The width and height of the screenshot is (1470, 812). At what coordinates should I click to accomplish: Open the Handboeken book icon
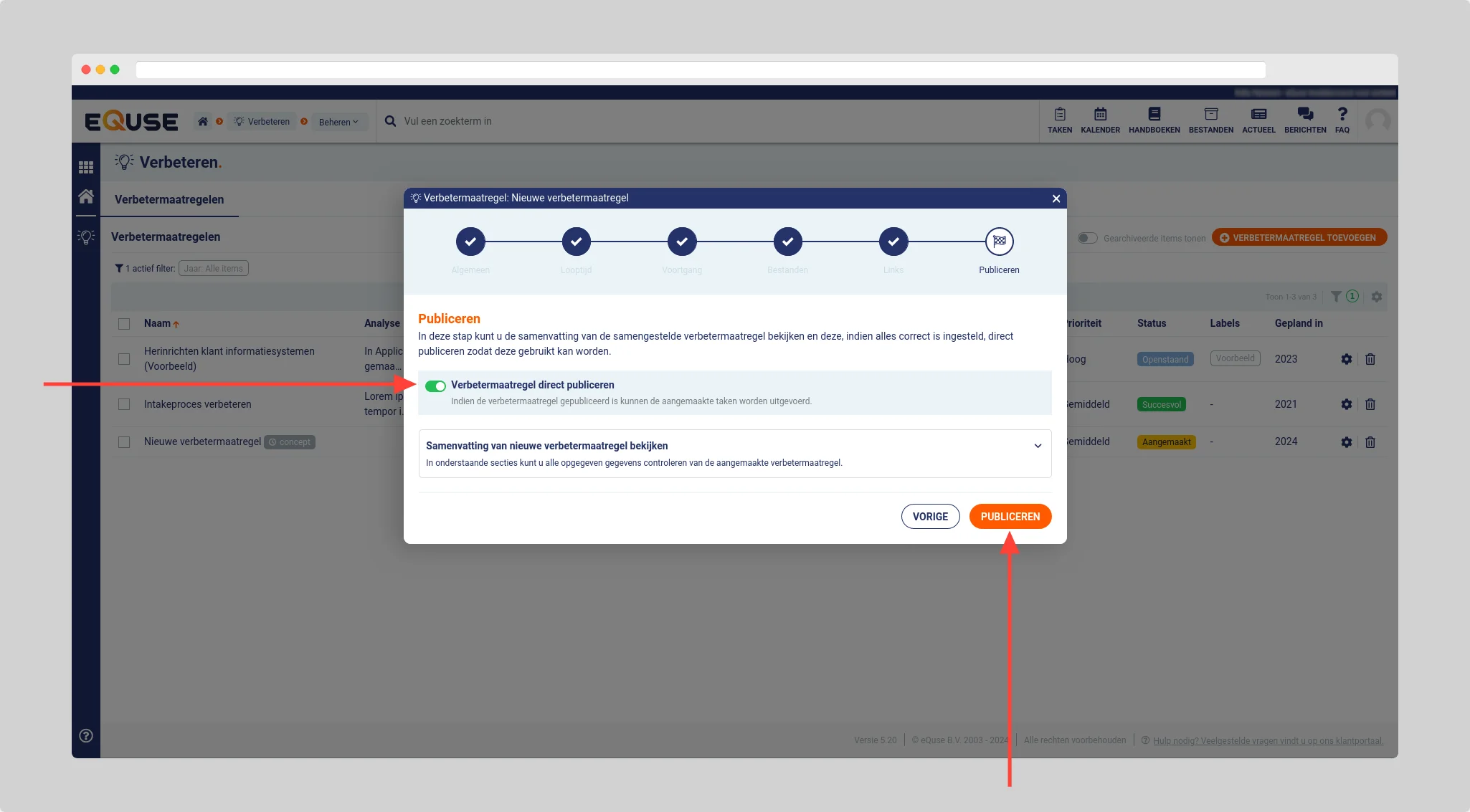pyautogui.click(x=1154, y=115)
